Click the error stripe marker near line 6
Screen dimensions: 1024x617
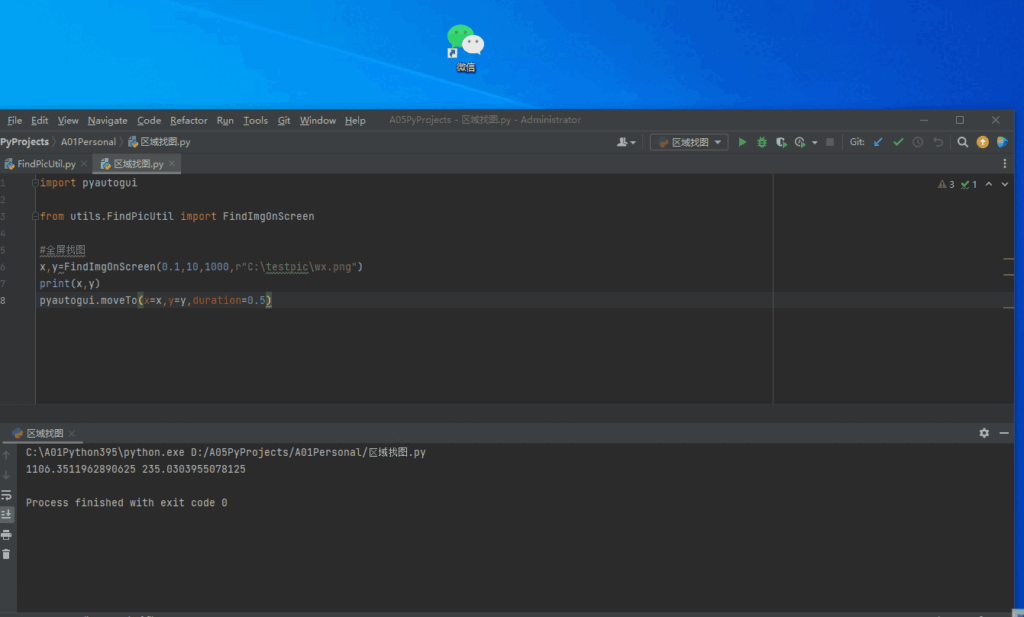[x=1008, y=259]
